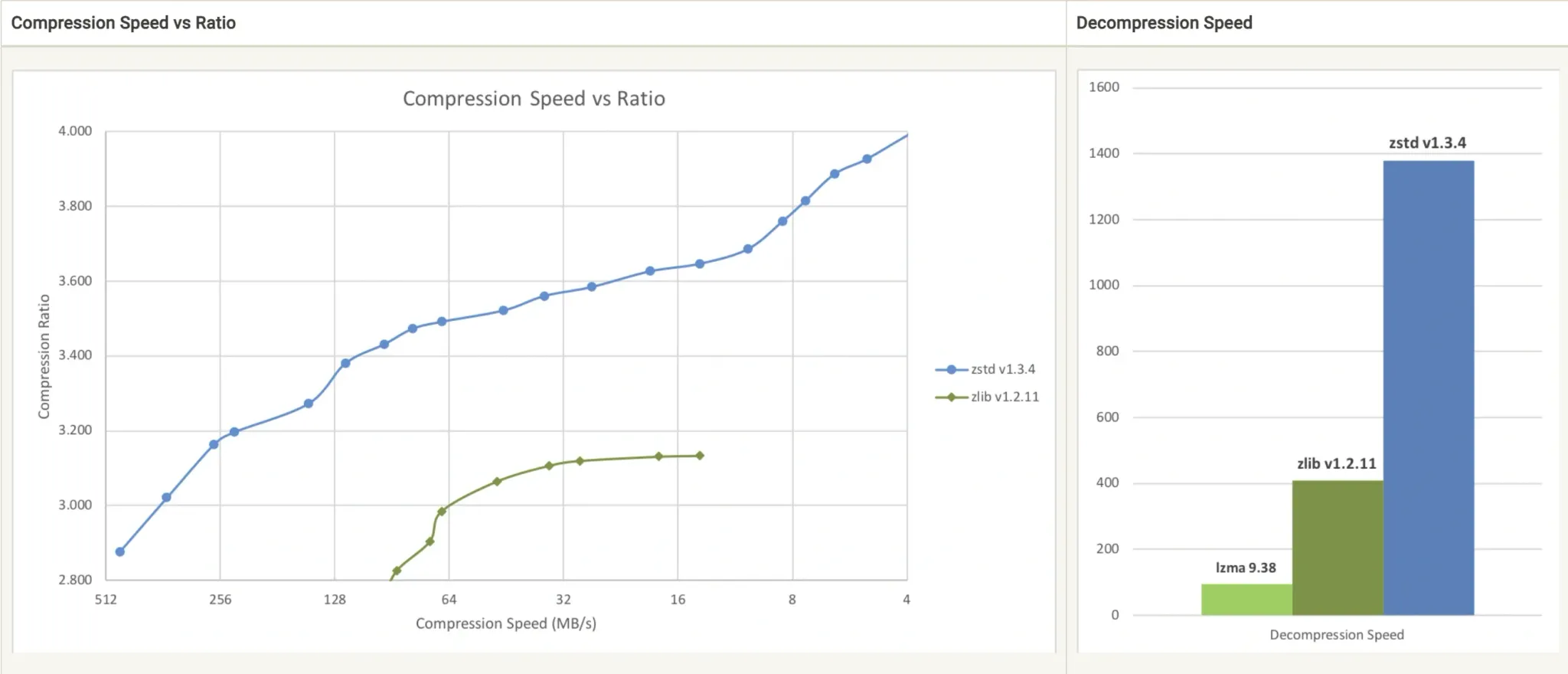Click the 3.000 compression ratio tick label
1568x674 pixels.
click(x=75, y=505)
